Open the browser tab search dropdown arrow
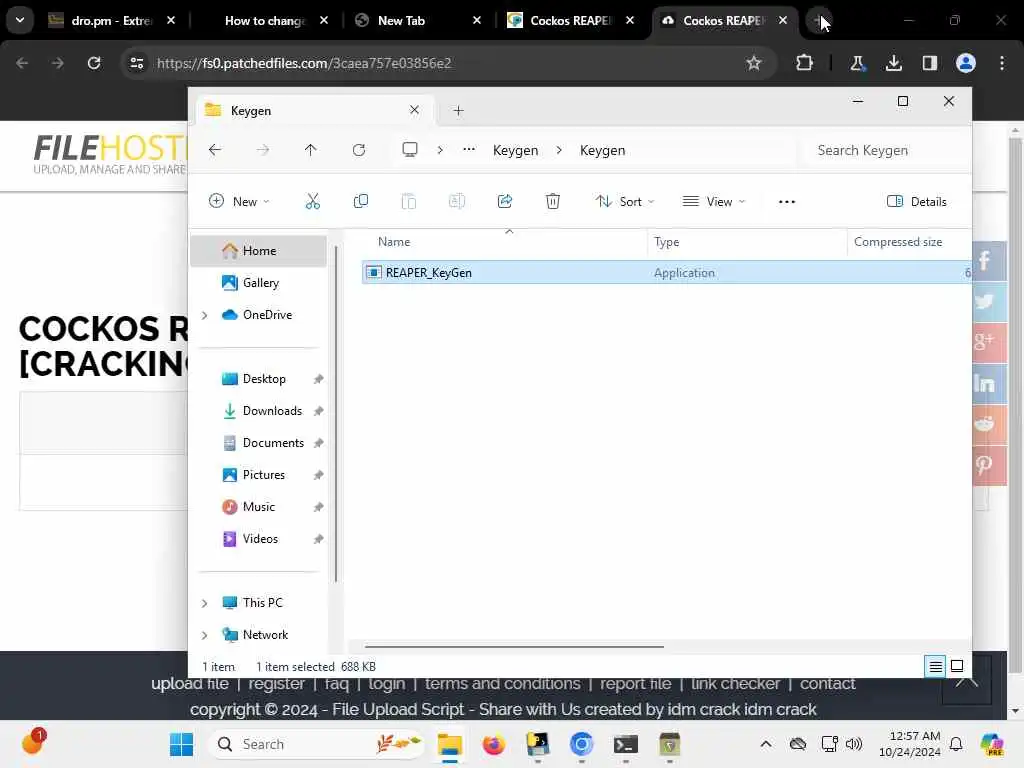The width and height of the screenshot is (1024, 768). tap(20, 20)
